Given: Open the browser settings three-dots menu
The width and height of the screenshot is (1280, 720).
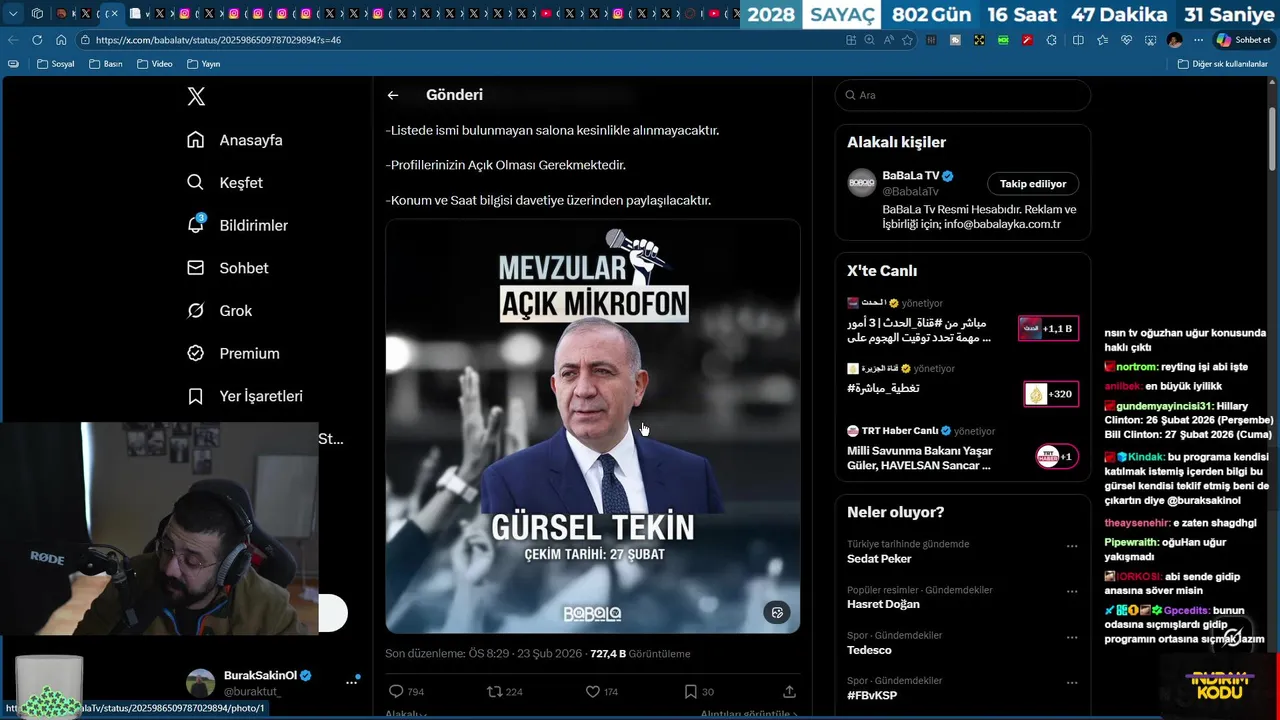Looking at the screenshot, I should [1199, 40].
